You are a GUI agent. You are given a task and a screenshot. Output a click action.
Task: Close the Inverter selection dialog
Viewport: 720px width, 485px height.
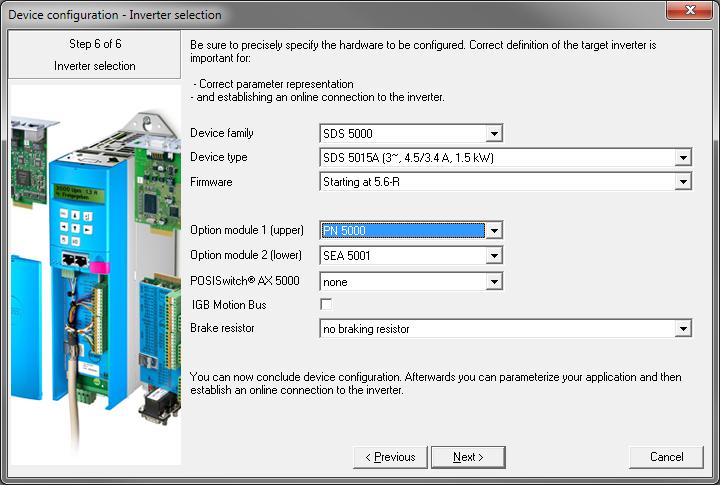point(690,10)
